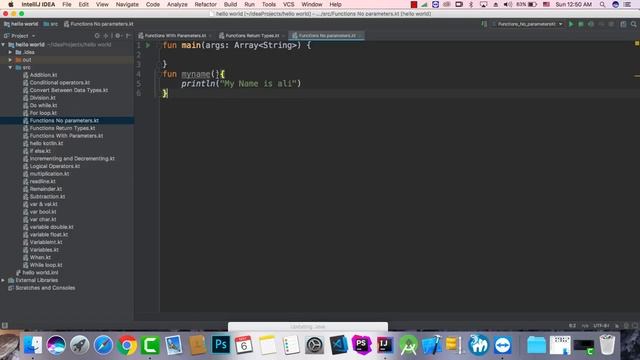
Task: Close the Functions No parameters.kt tab
Action: coord(360,36)
